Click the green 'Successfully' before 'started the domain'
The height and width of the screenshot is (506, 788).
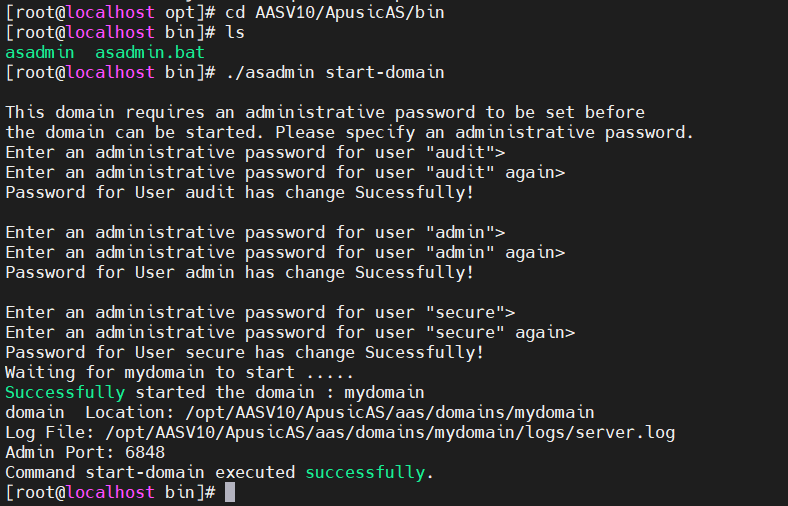65,392
